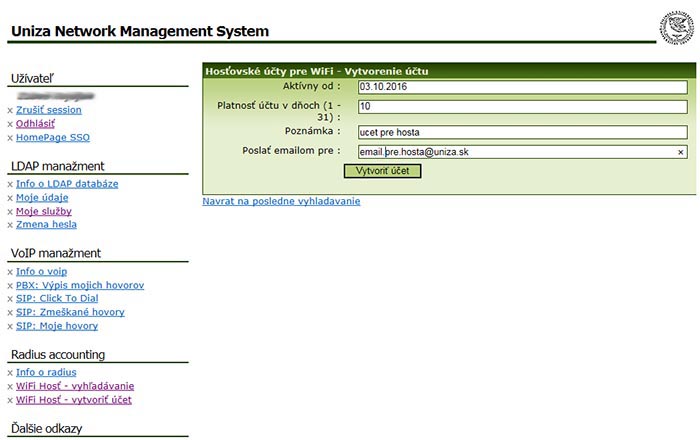Viewport: 700px width, 440px height.
Task: Click the blurred username under Užívateľ
Action: pos(55,96)
